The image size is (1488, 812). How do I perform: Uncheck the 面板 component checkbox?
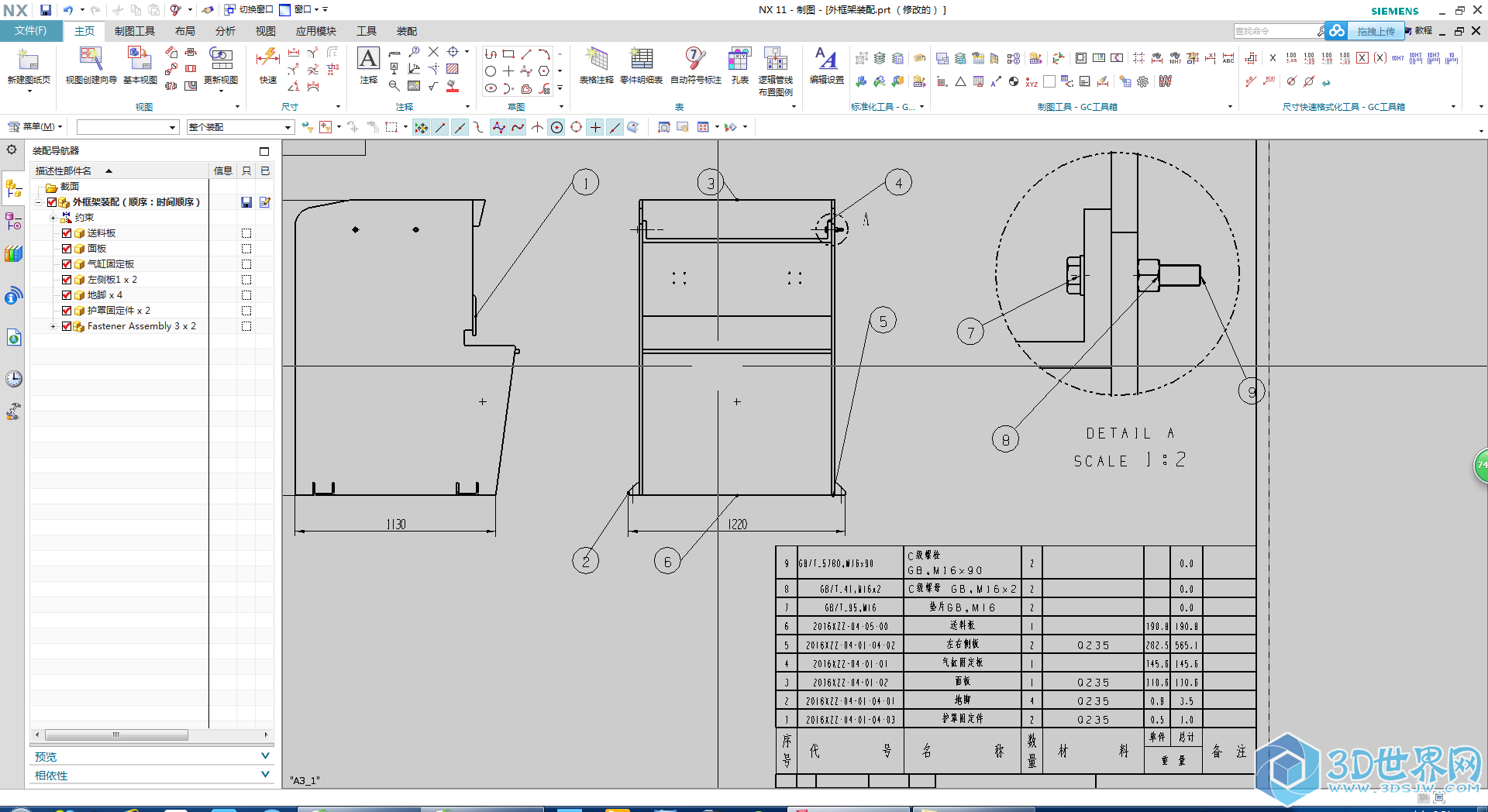pos(67,249)
